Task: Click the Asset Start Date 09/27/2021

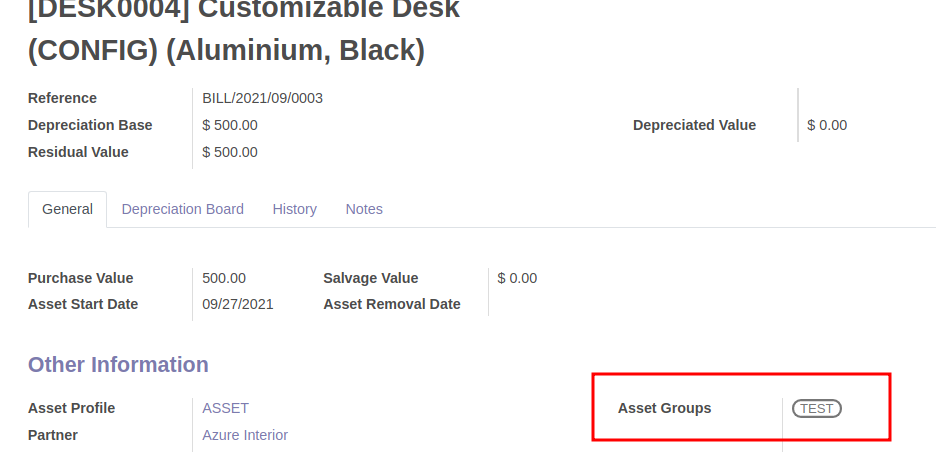Action: (x=238, y=305)
